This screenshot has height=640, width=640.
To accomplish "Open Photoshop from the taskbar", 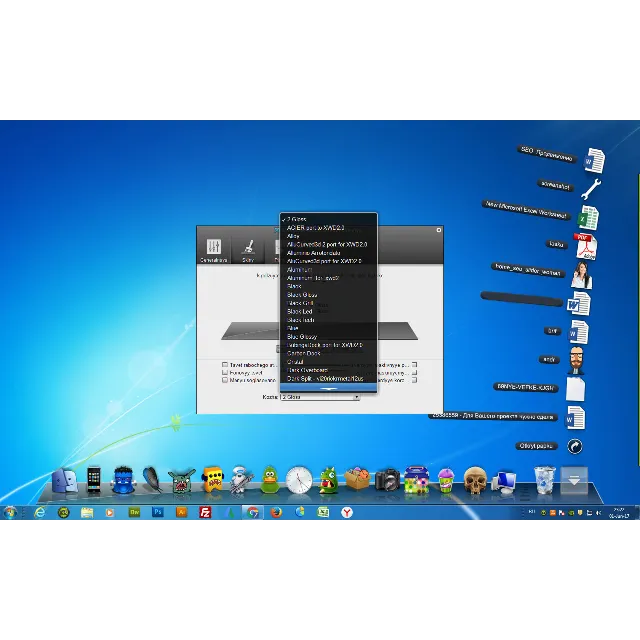I will point(158,512).
